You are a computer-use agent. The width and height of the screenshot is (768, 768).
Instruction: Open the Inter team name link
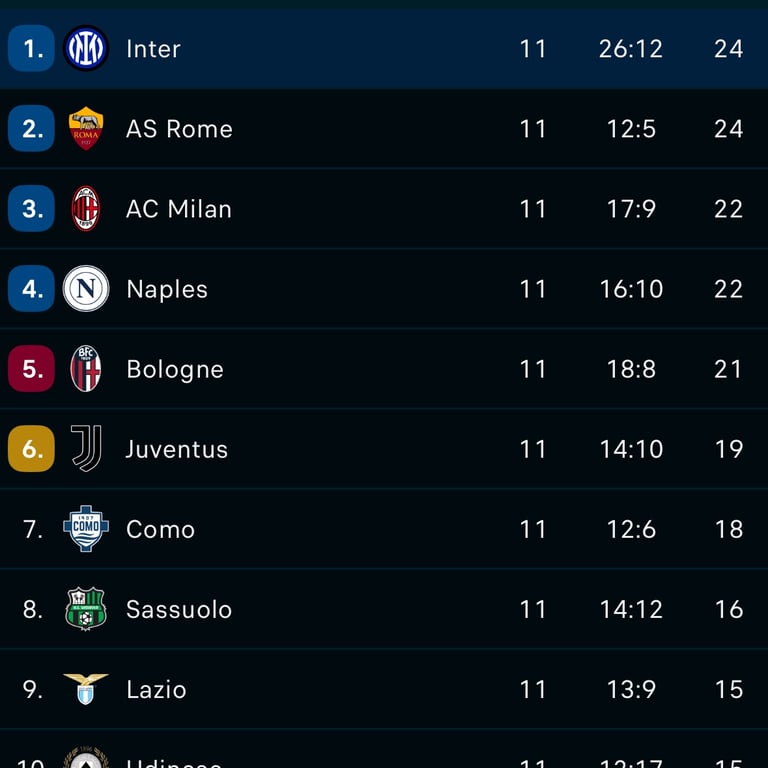click(153, 49)
